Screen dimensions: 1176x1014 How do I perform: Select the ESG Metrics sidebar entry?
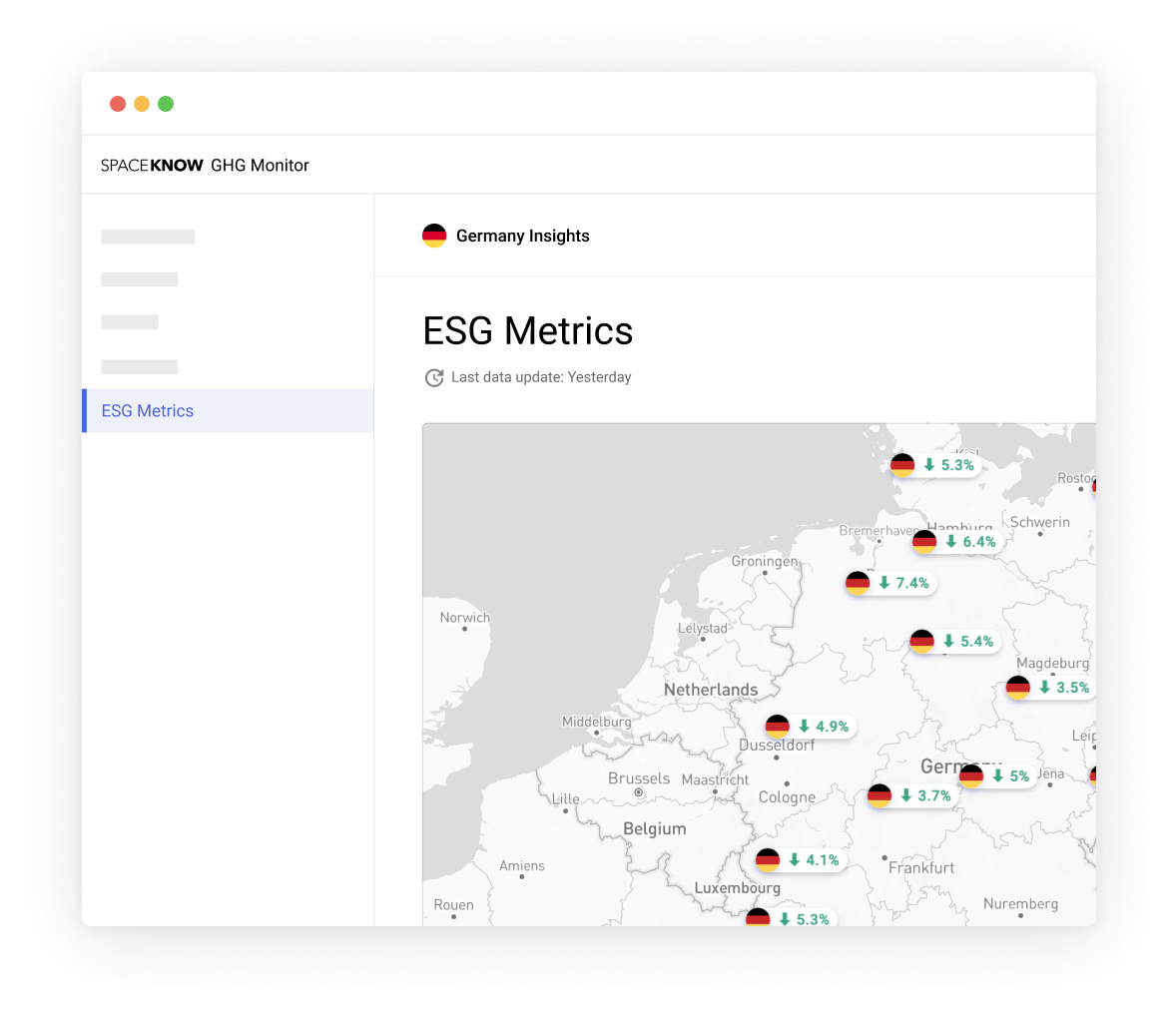pyautogui.click(x=147, y=410)
